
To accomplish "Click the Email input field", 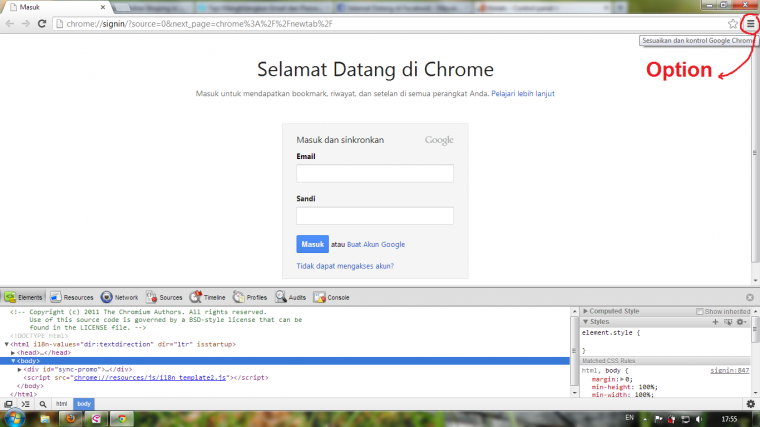I will click(x=375, y=174).
